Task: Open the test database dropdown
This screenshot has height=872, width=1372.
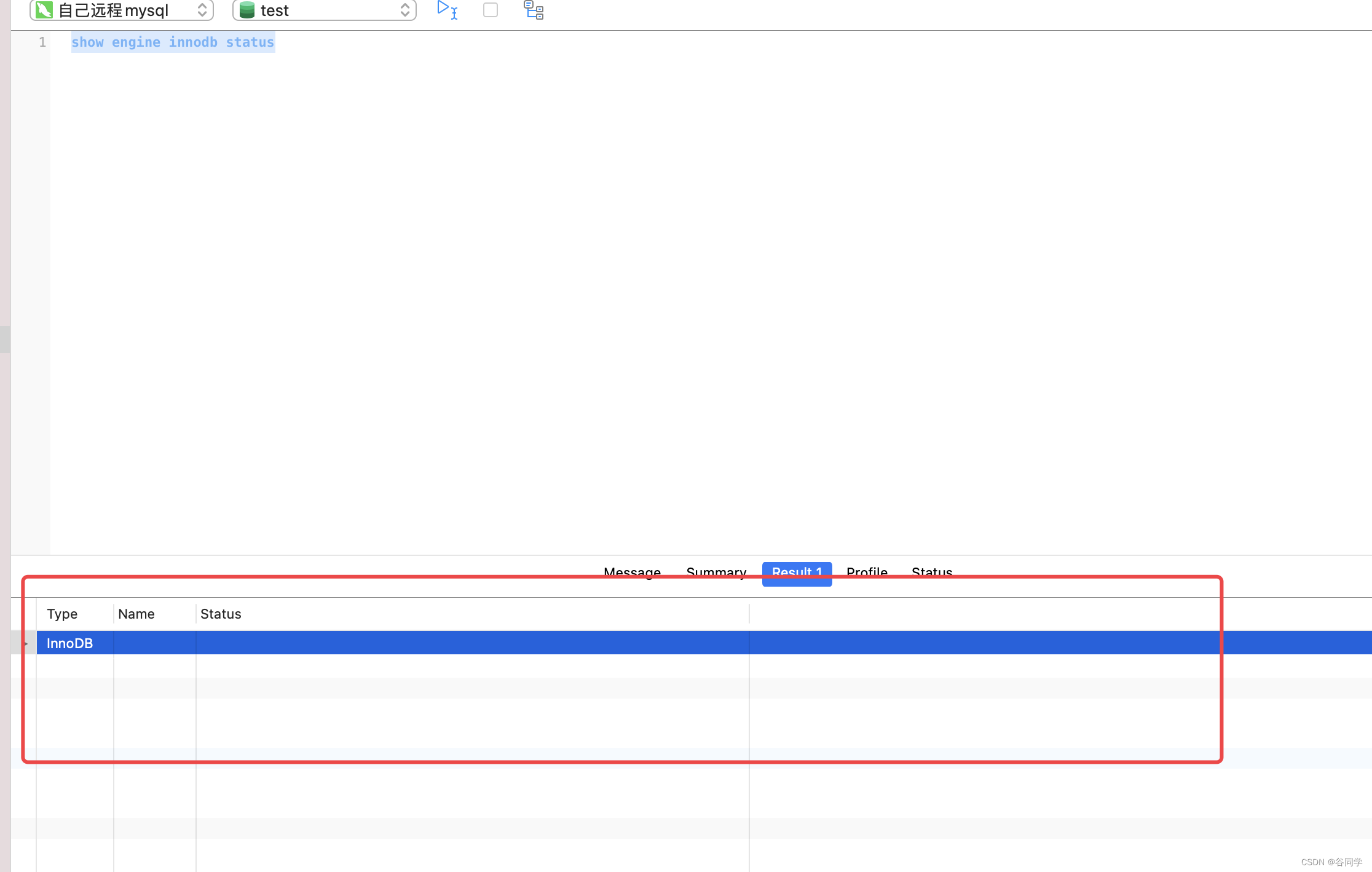Action: 325,10
